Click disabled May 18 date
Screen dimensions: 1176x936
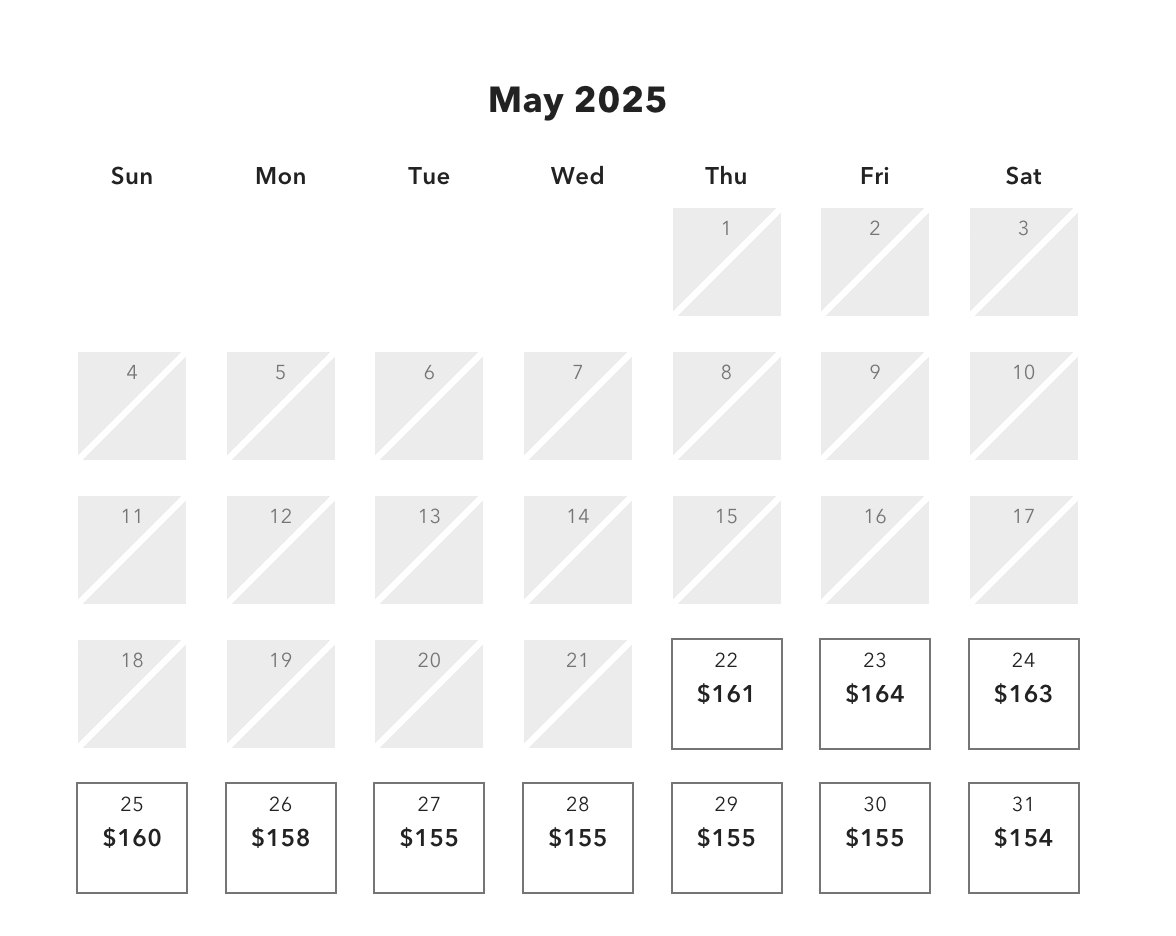tap(132, 694)
